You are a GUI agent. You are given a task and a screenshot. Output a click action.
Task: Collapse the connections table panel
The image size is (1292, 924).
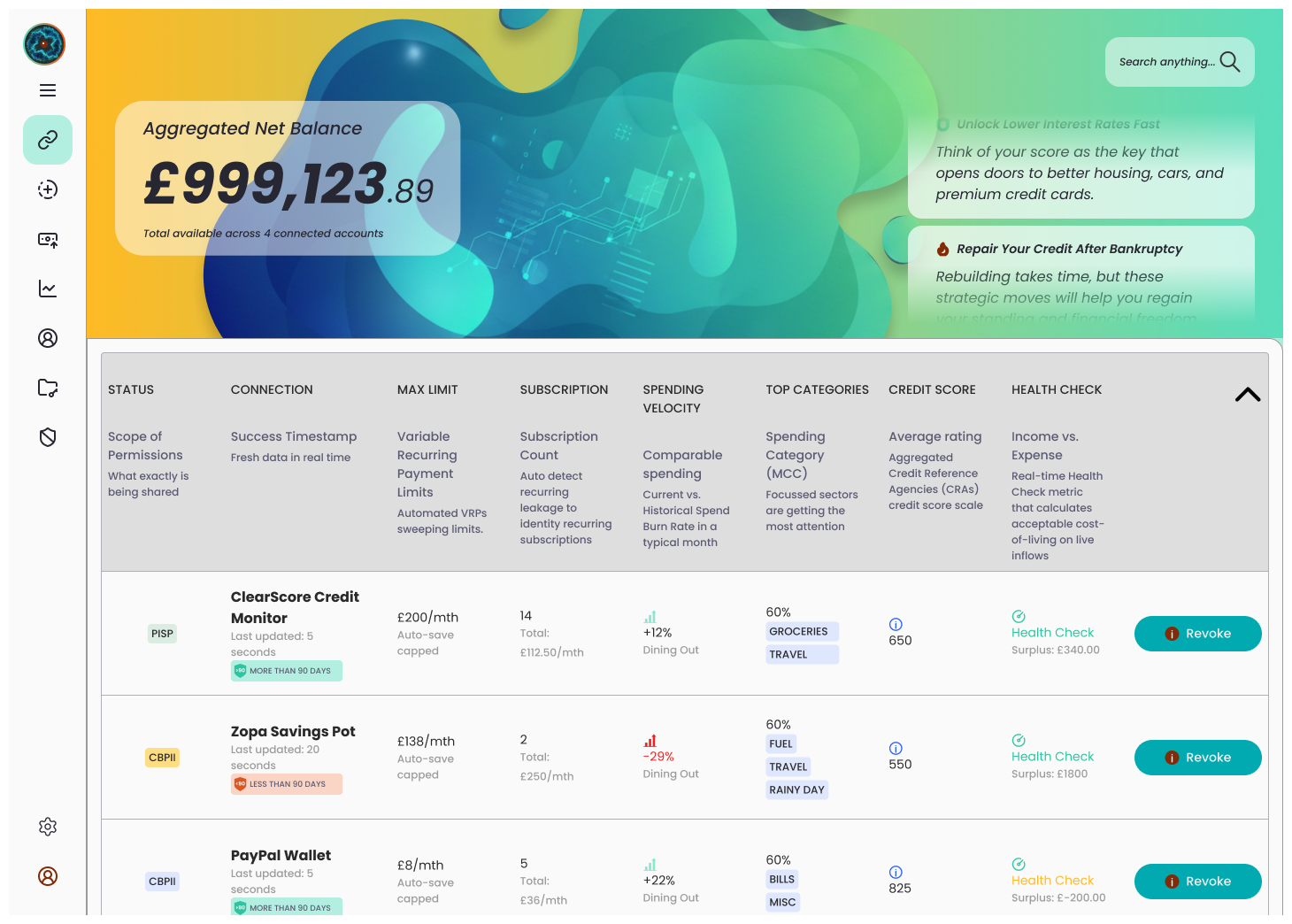click(1247, 395)
